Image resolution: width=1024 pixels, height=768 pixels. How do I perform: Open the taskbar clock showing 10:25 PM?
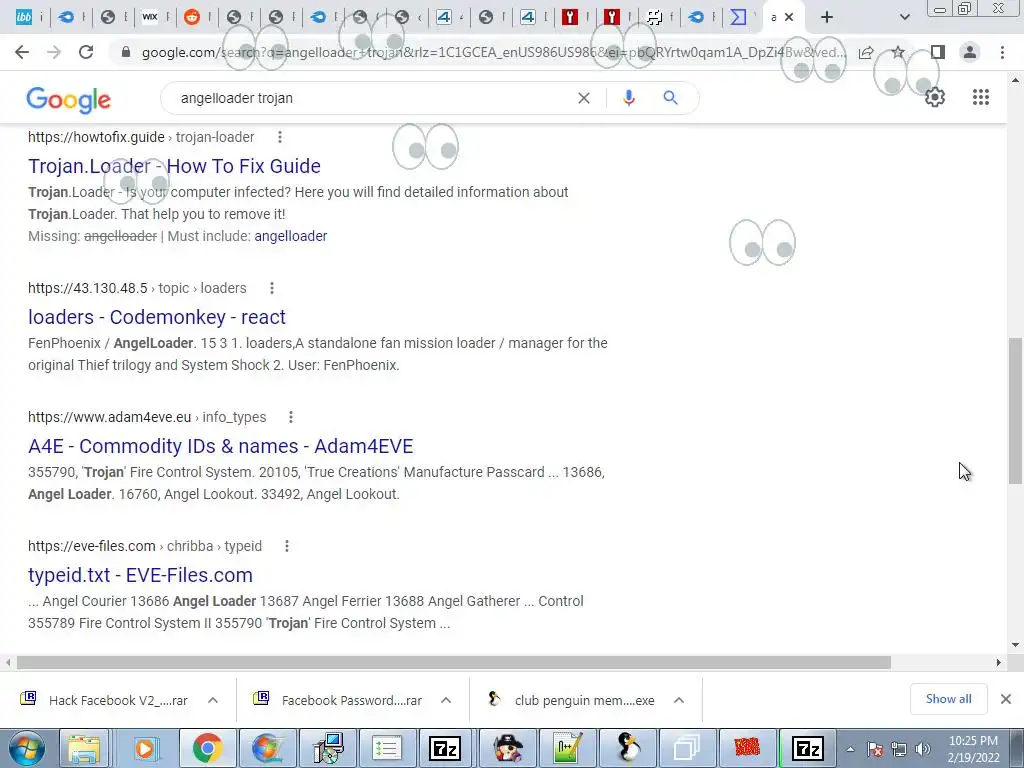974,749
